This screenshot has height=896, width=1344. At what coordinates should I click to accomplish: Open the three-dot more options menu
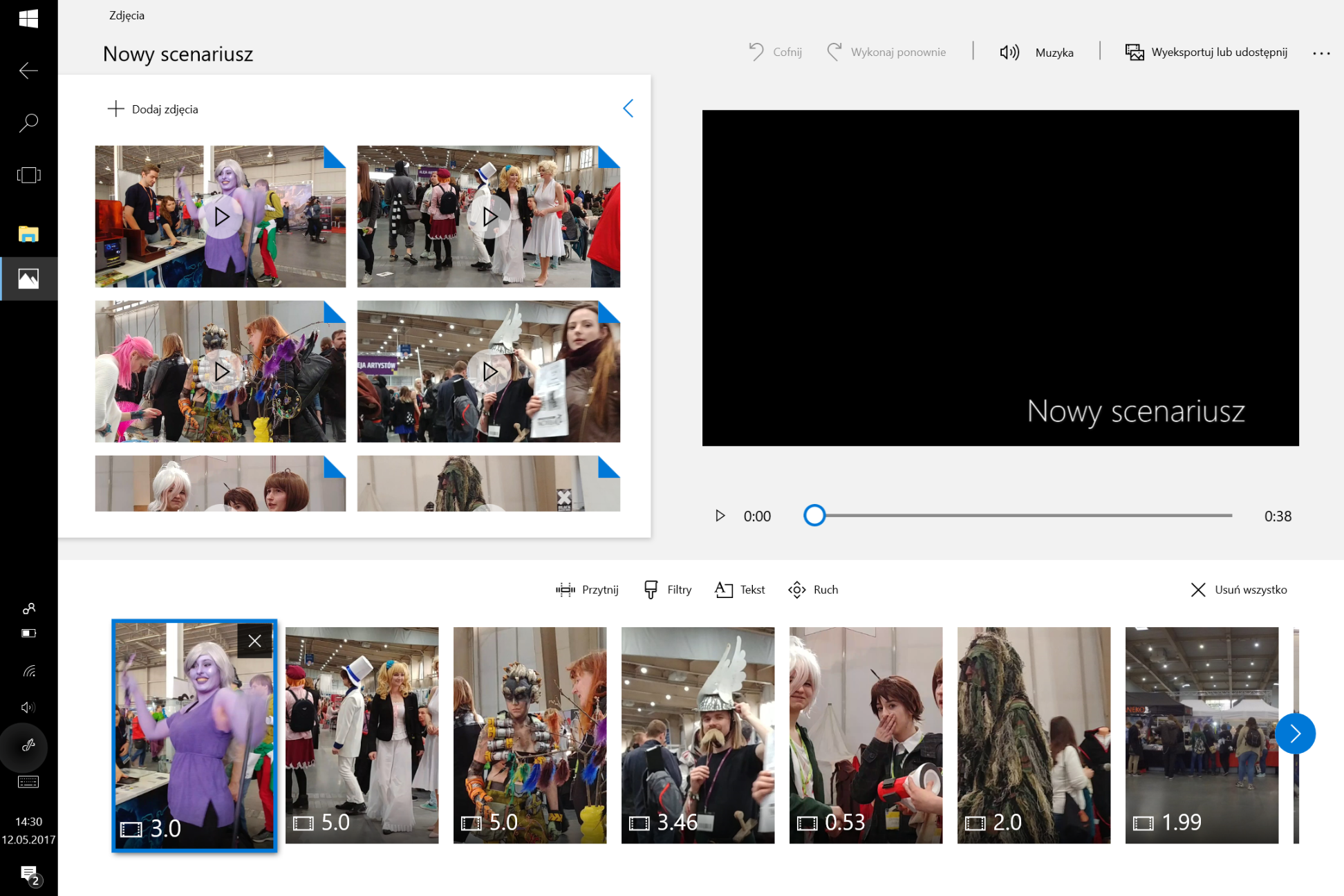[1321, 53]
